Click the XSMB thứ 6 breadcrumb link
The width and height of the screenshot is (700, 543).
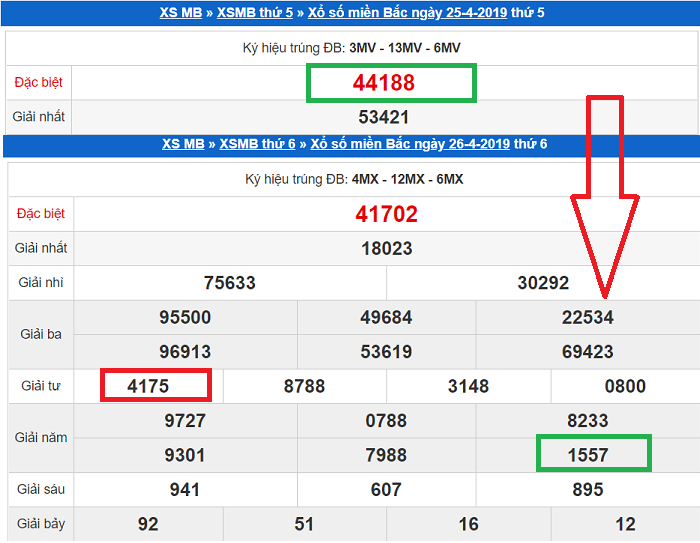(257, 144)
